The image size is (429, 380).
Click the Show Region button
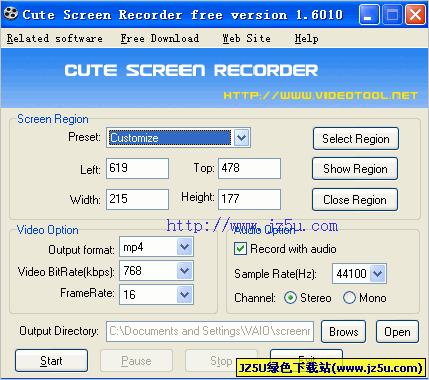[355, 169]
